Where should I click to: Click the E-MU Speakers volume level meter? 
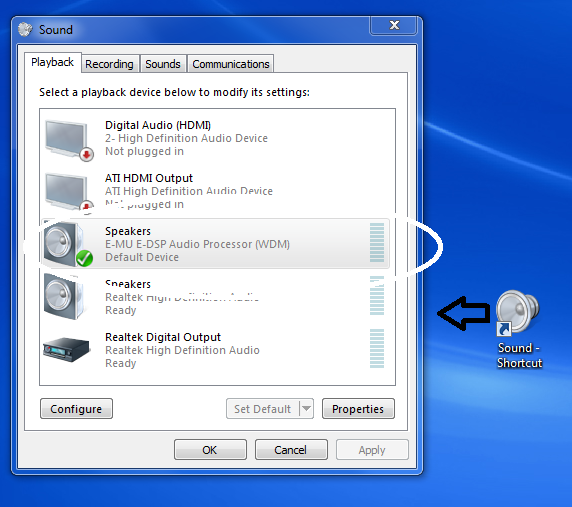[x=377, y=243]
